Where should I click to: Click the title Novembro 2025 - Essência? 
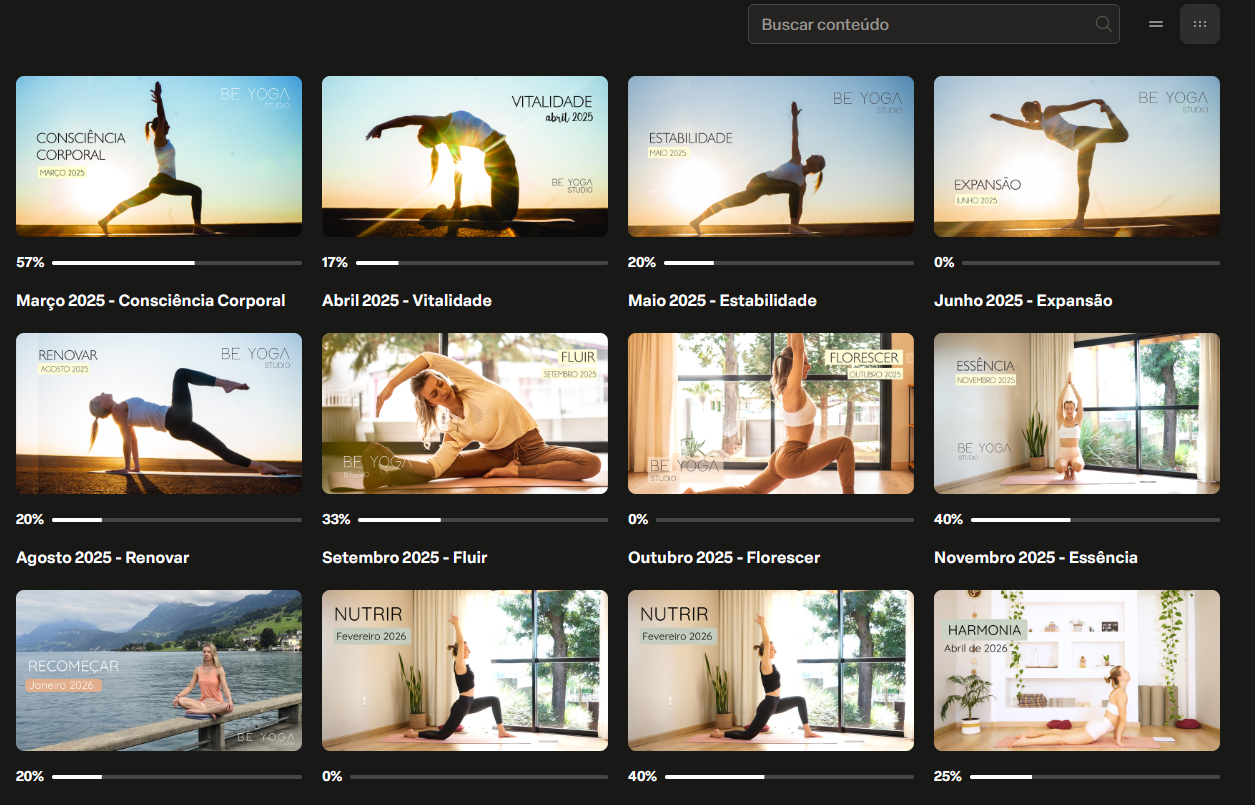click(x=1036, y=558)
